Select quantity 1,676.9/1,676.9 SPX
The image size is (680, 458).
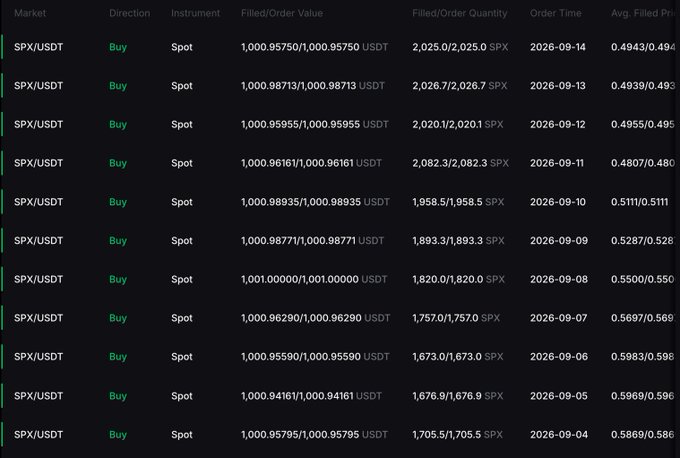click(x=458, y=396)
